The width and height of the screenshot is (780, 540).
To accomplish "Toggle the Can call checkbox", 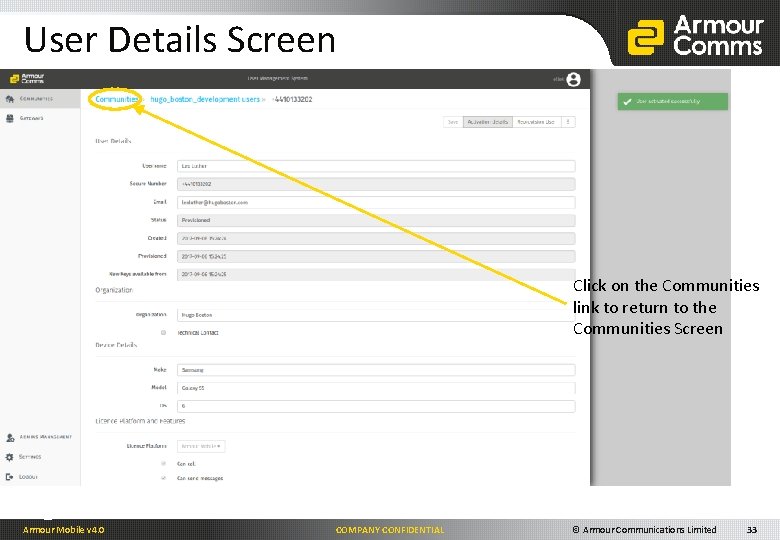I will pyautogui.click(x=163, y=463).
